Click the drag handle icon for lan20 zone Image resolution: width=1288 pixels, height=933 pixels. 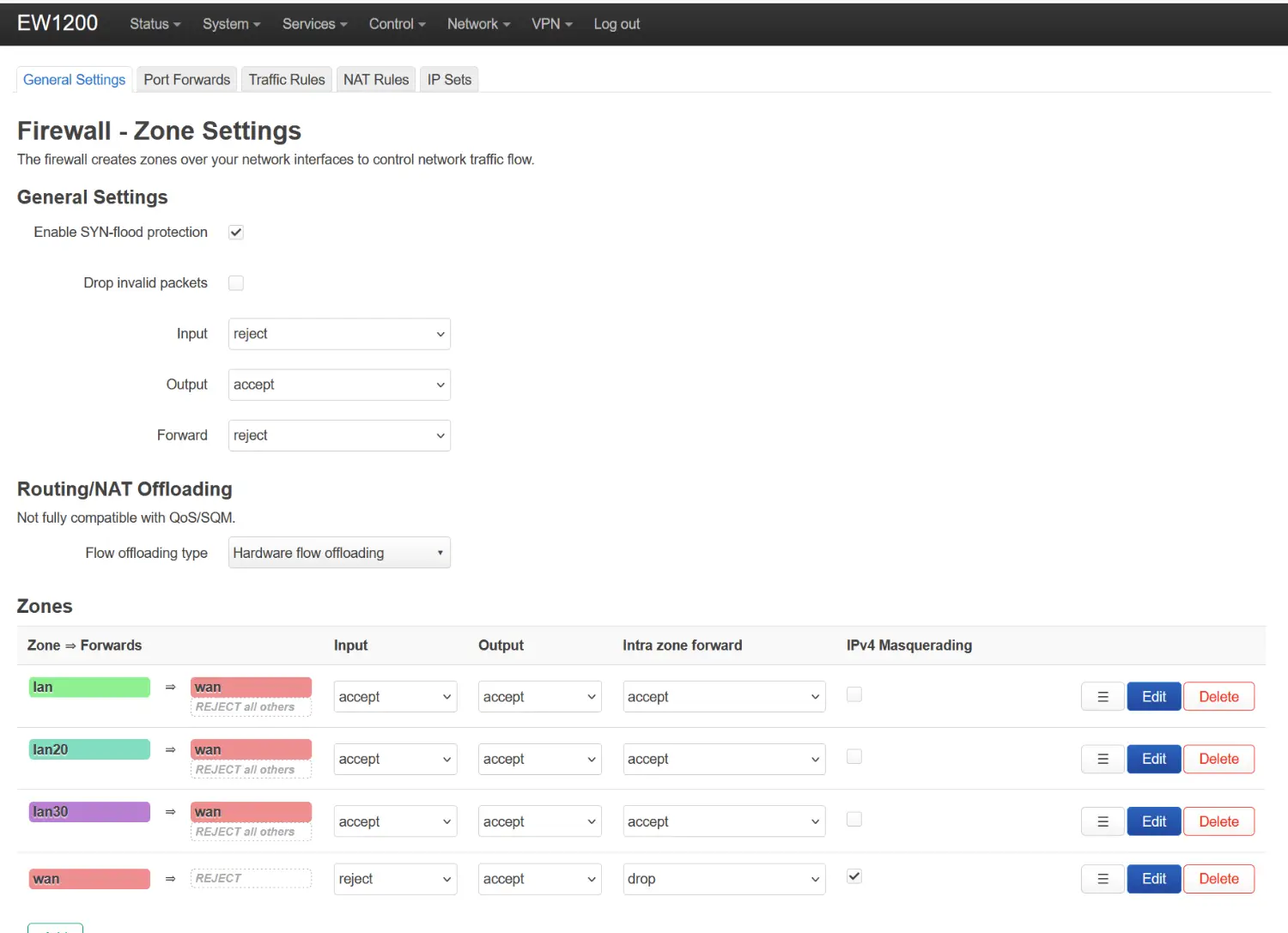click(x=1103, y=759)
